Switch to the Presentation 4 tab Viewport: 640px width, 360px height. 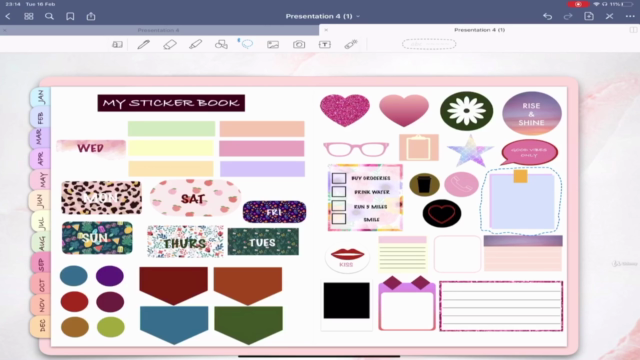pyautogui.click(x=159, y=30)
